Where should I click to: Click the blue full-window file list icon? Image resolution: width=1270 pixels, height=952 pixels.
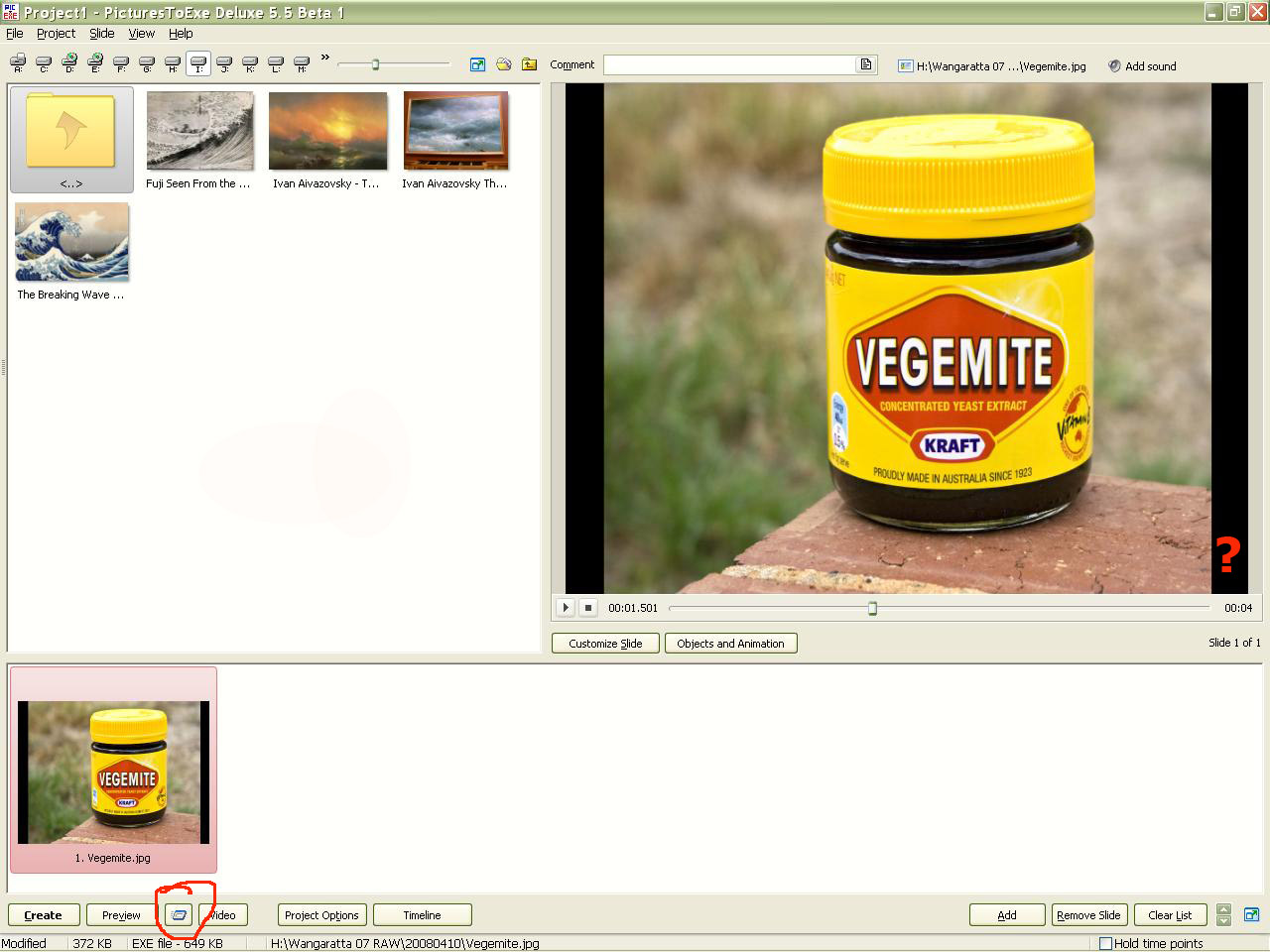point(478,64)
